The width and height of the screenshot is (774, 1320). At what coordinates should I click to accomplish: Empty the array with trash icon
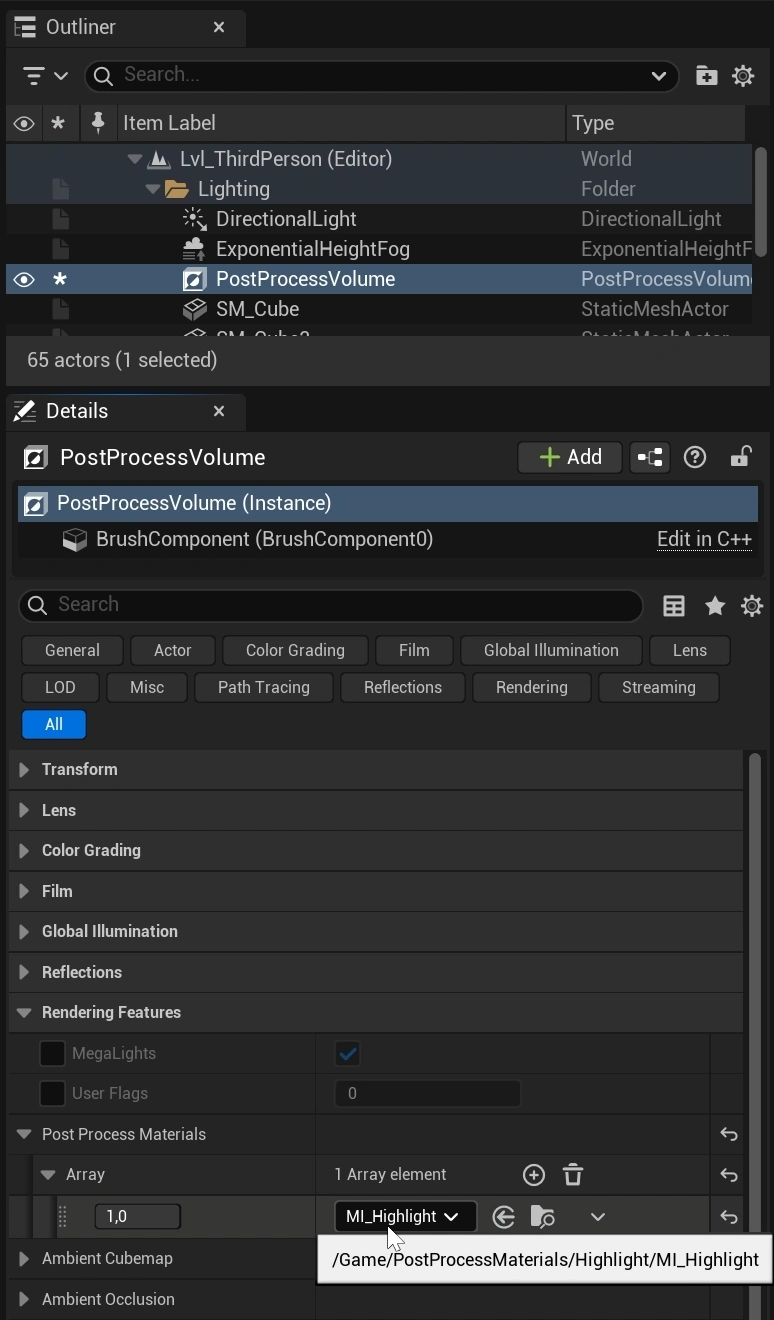(573, 1175)
